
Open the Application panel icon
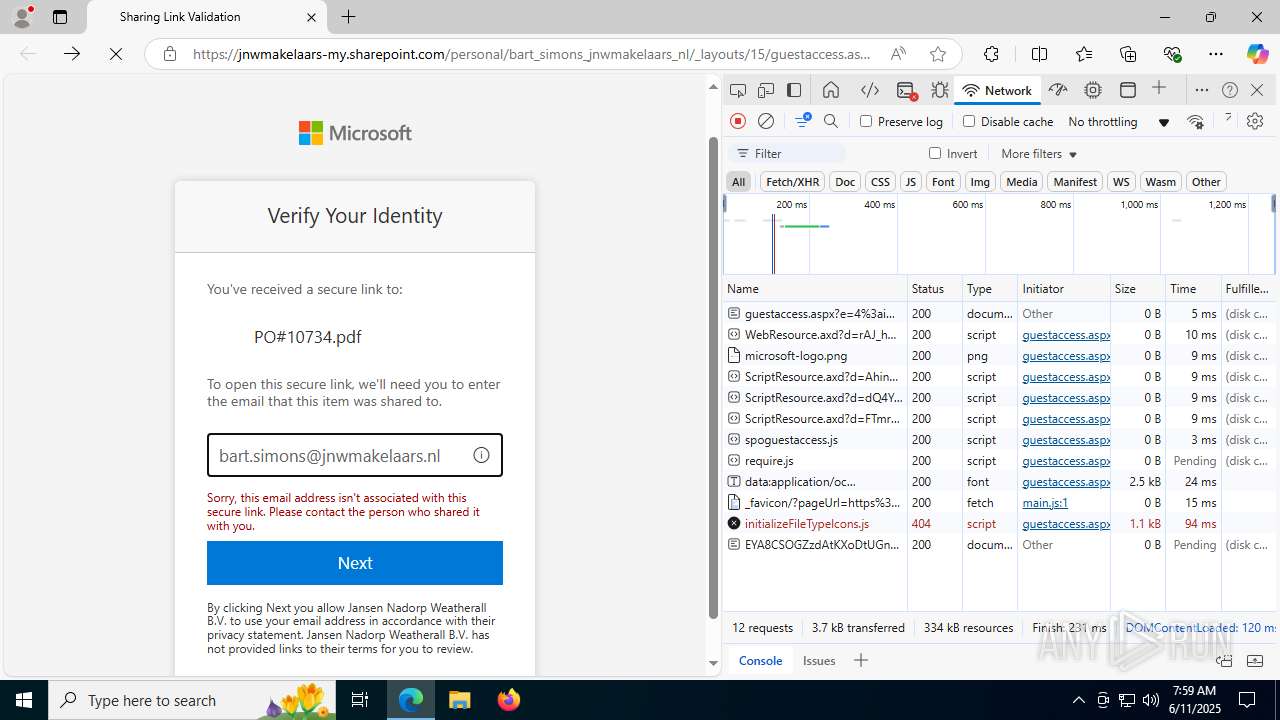1128,90
